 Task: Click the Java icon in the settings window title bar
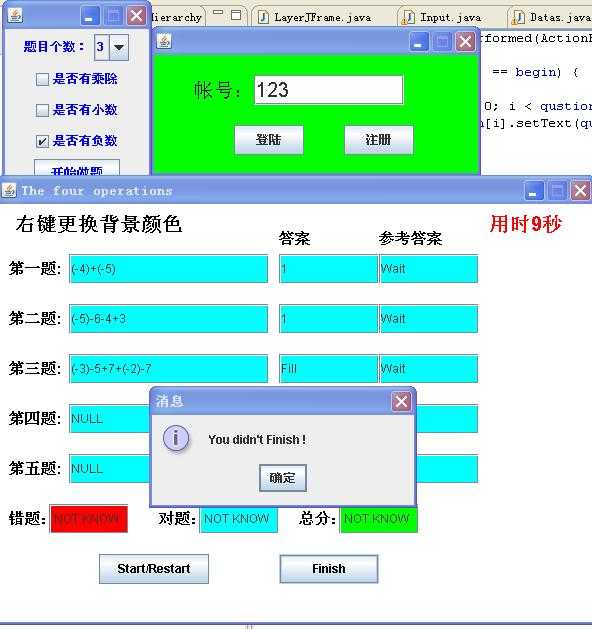pyautogui.click(x=15, y=16)
